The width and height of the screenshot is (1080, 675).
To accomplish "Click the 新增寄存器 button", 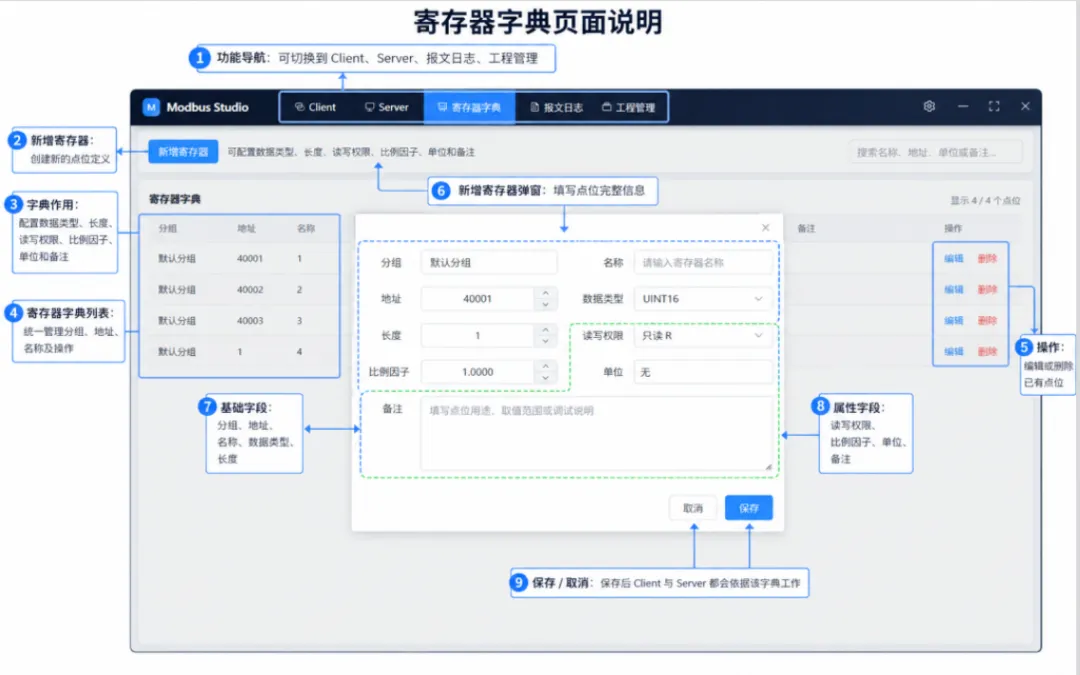I will [183, 152].
